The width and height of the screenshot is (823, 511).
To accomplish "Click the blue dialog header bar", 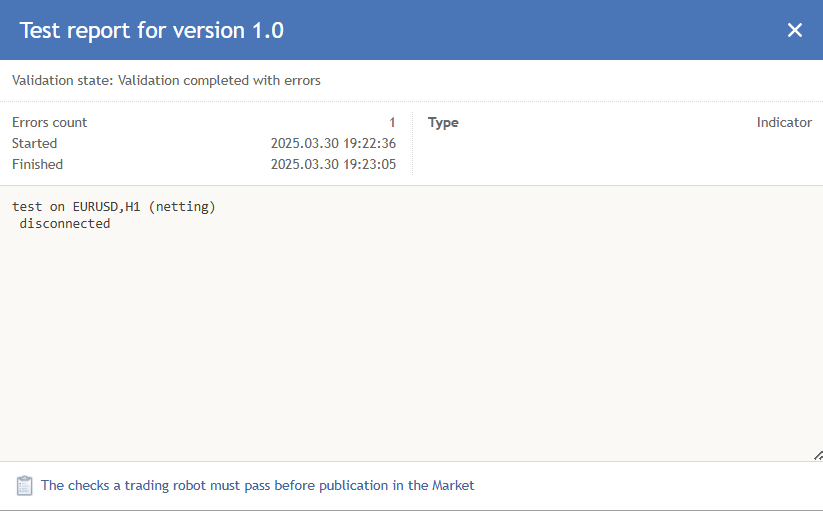I will 412,30.
